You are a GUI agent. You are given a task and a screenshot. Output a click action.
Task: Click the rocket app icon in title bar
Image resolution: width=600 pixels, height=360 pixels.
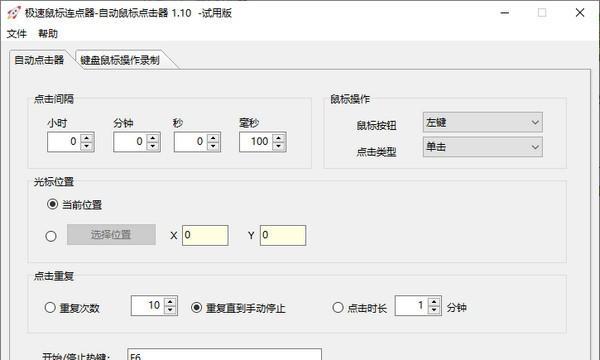(x=14, y=13)
